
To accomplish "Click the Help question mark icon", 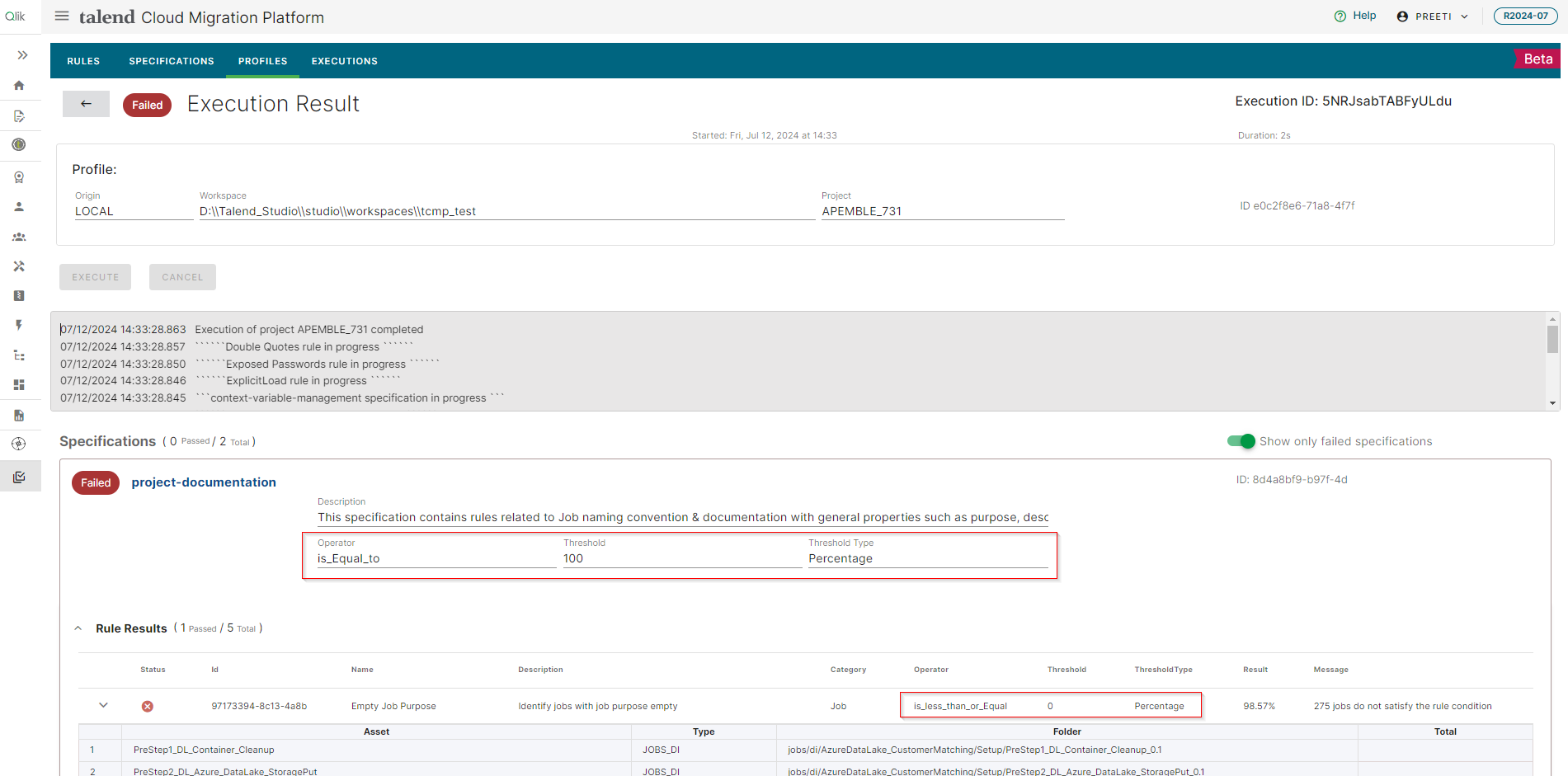I will click(1340, 16).
